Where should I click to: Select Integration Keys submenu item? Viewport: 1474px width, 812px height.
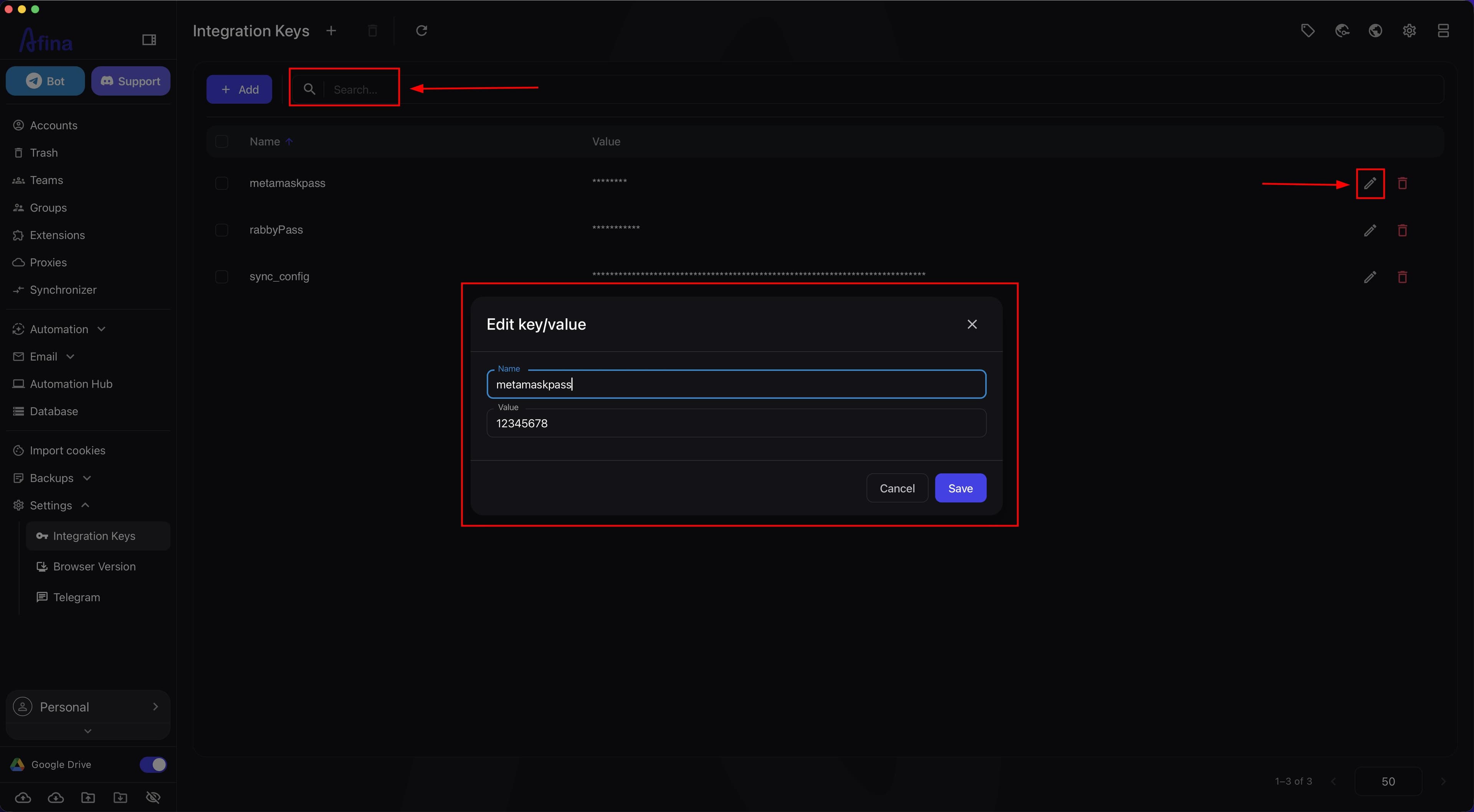(98, 536)
